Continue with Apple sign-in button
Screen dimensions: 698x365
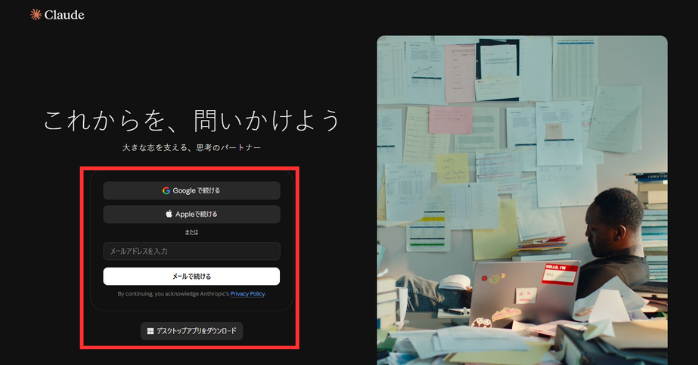(x=191, y=214)
